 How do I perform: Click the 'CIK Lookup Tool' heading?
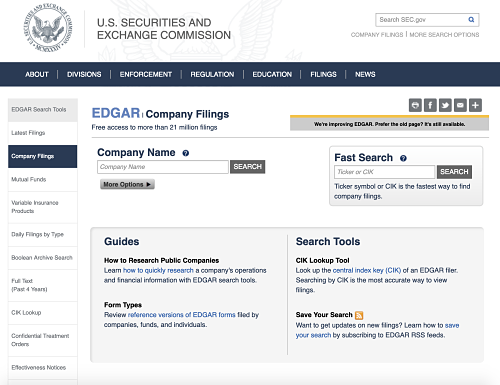point(322,260)
